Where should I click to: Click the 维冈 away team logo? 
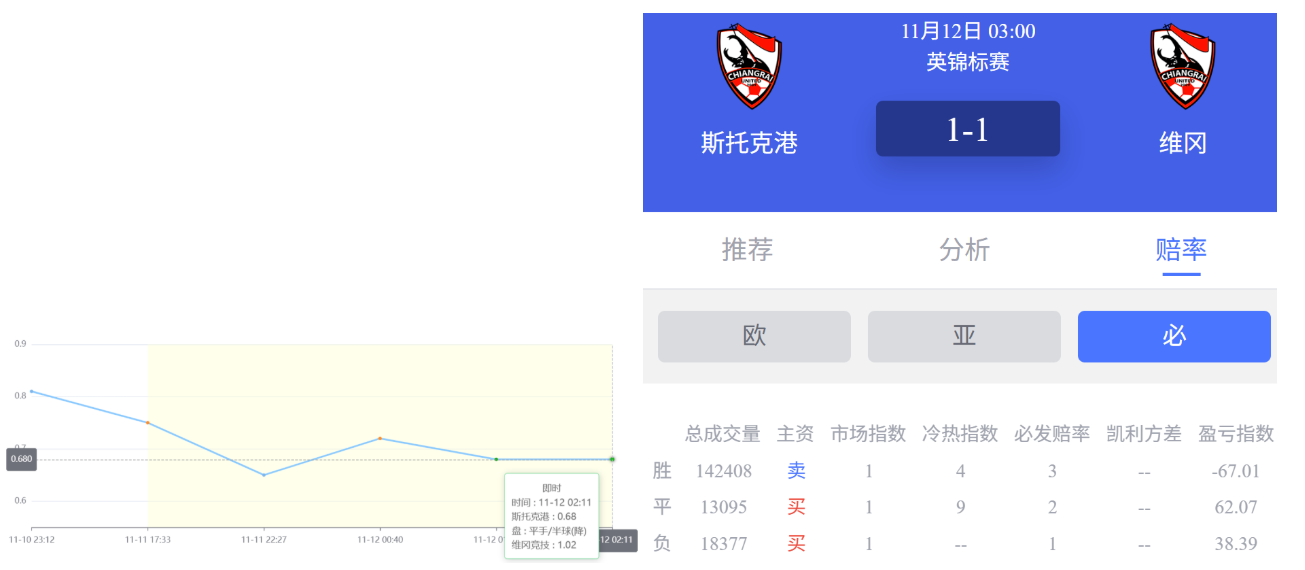pyautogui.click(x=1182, y=67)
